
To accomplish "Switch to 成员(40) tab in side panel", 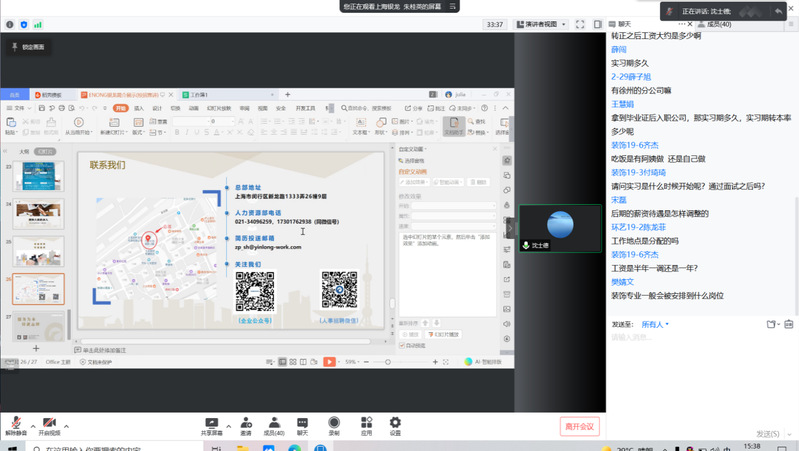I will coord(718,24).
